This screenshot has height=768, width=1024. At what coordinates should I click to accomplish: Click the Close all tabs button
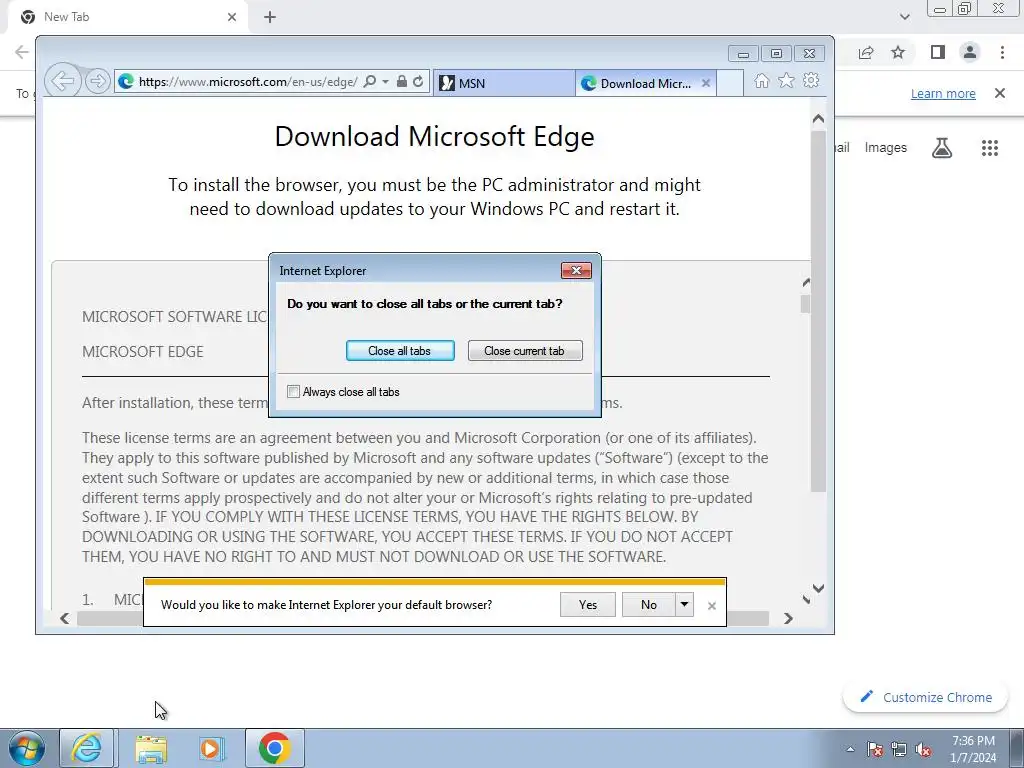click(x=400, y=351)
